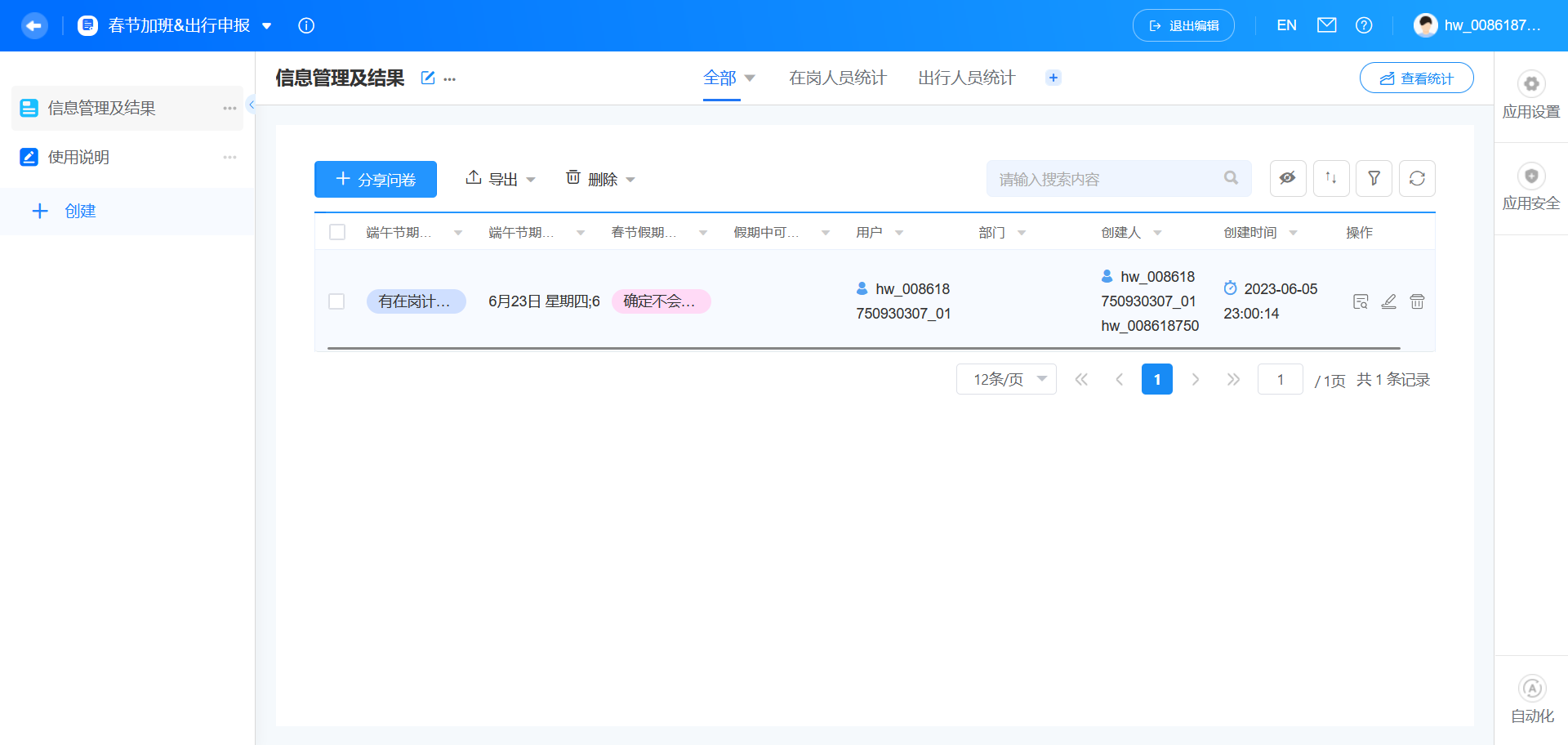Edit the record using the pencil icon
Image resolution: width=1568 pixels, height=745 pixels.
(1389, 301)
